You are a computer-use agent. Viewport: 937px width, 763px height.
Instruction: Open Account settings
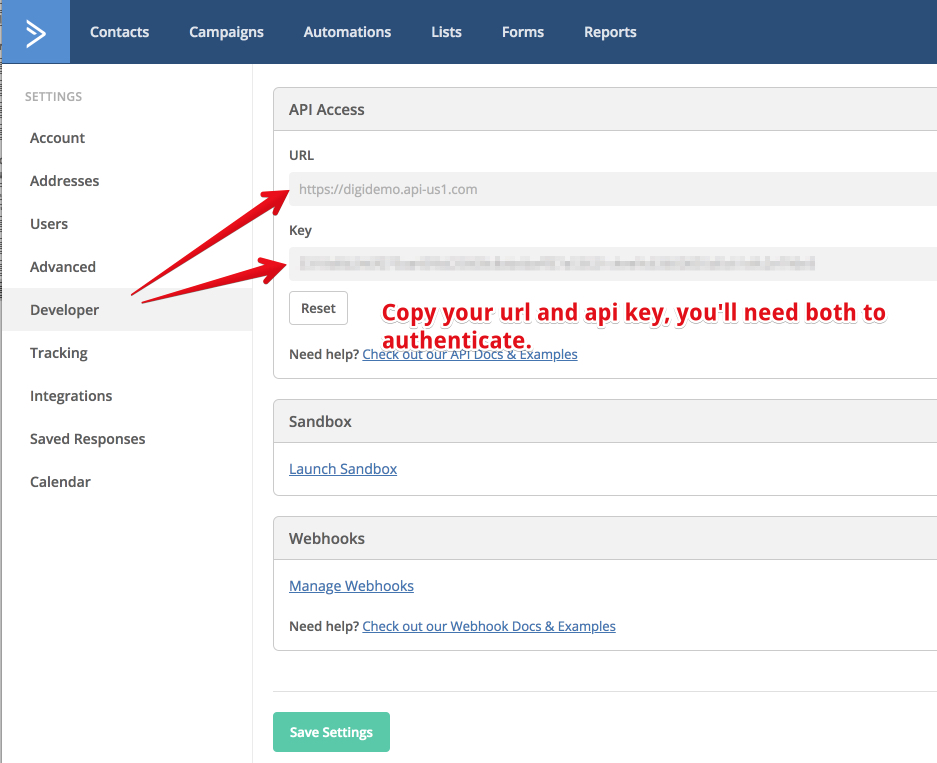pos(57,137)
